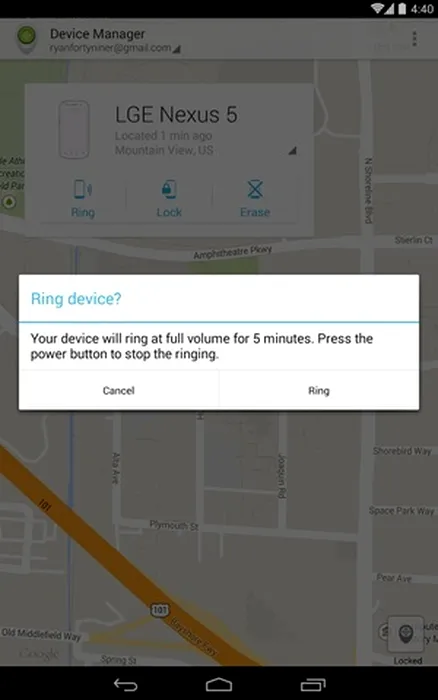Tap the Ring phone icon
The image size is (438, 700).
click(83, 189)
